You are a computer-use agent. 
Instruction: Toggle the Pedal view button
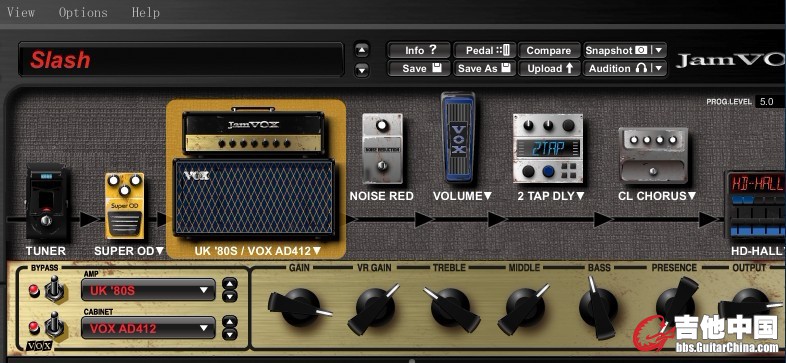(x=484, y=50)
